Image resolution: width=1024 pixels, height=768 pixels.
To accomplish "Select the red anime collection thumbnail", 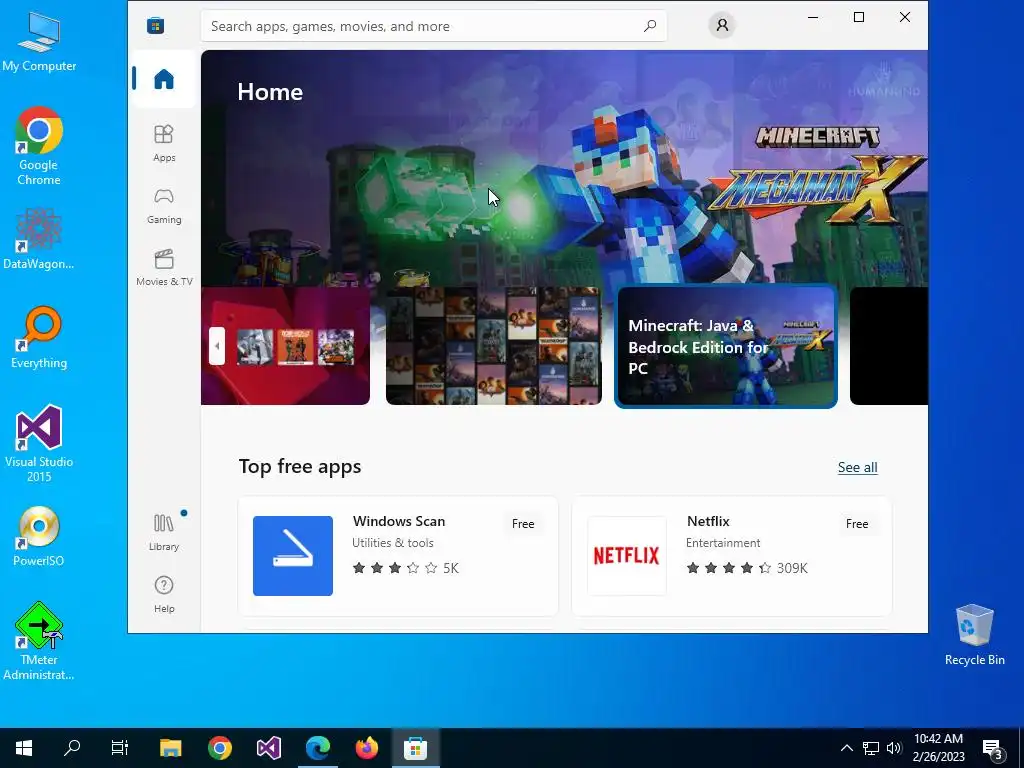I will coord(285,345).
